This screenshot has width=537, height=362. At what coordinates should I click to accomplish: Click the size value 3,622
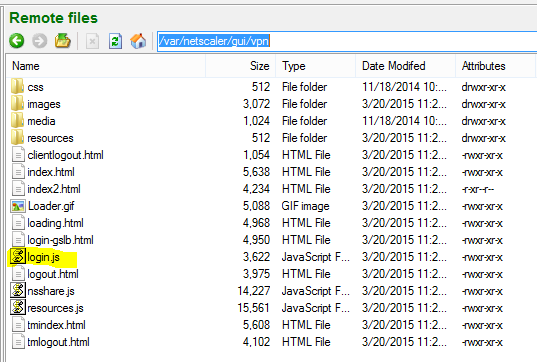257,257
